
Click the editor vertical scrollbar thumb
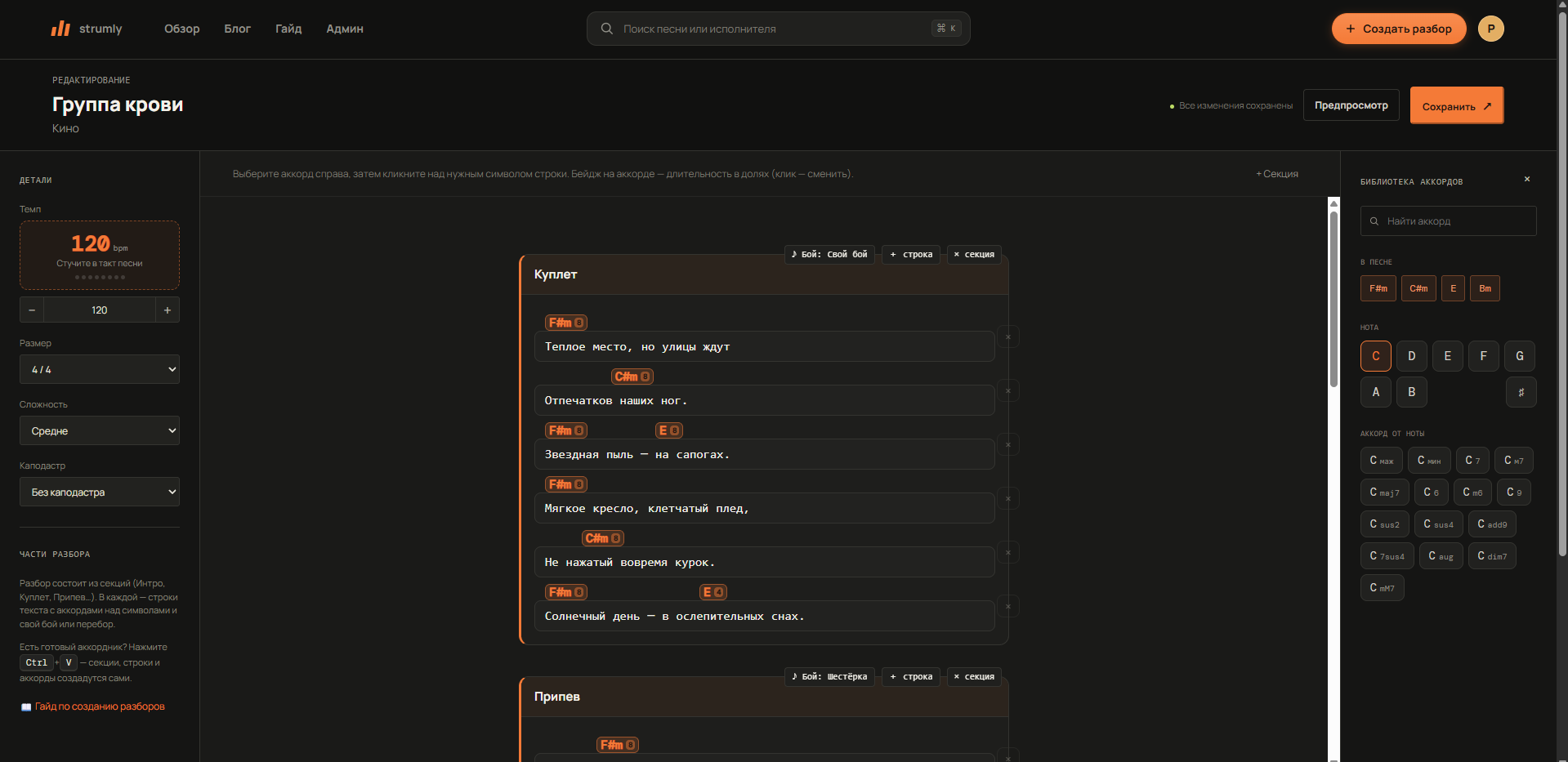coord(1333,298)
